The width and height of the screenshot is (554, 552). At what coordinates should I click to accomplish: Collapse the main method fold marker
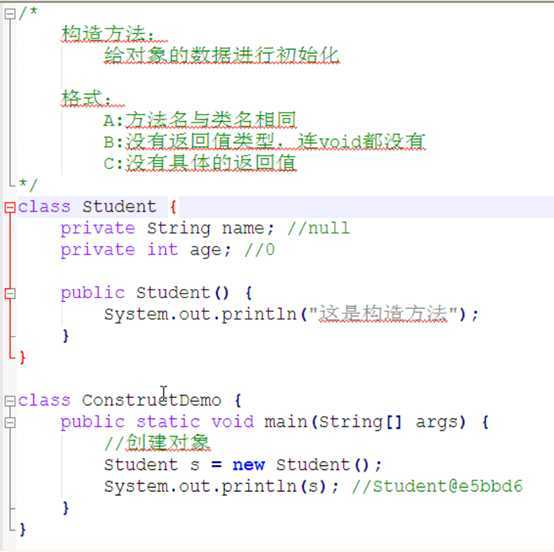click(10, 422)
